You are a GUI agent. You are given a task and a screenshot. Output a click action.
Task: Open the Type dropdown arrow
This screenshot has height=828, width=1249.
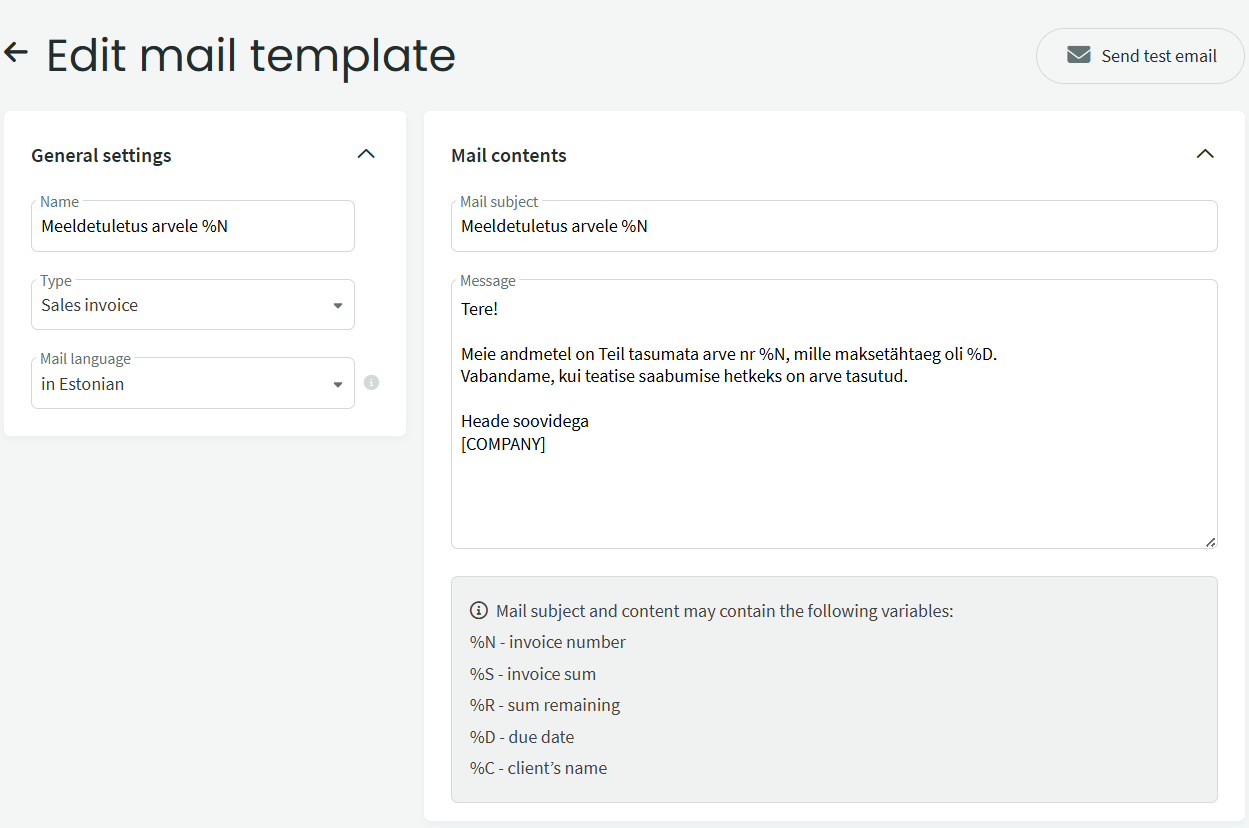pos(337,306)
